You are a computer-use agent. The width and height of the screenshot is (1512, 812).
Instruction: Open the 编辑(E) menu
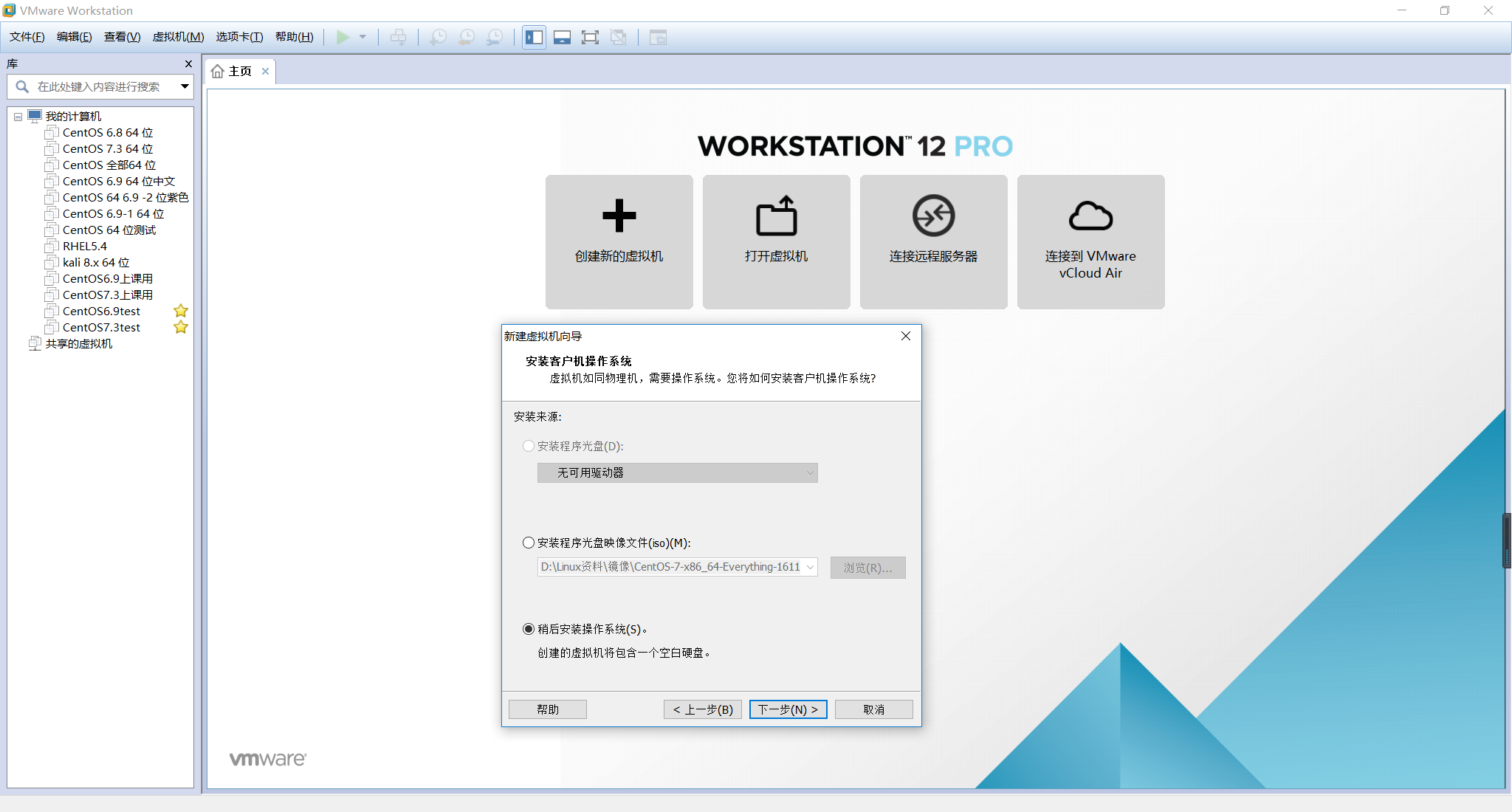(75, 37)
